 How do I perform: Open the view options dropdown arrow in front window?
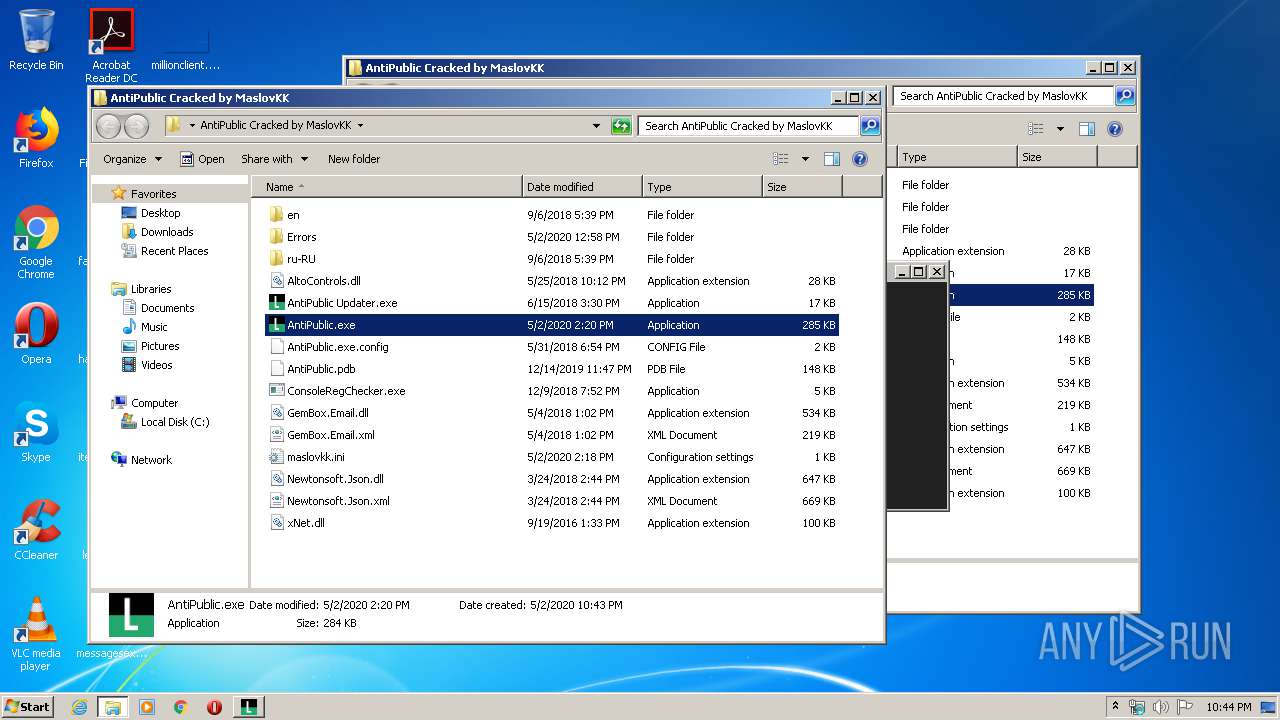(805, 159)
